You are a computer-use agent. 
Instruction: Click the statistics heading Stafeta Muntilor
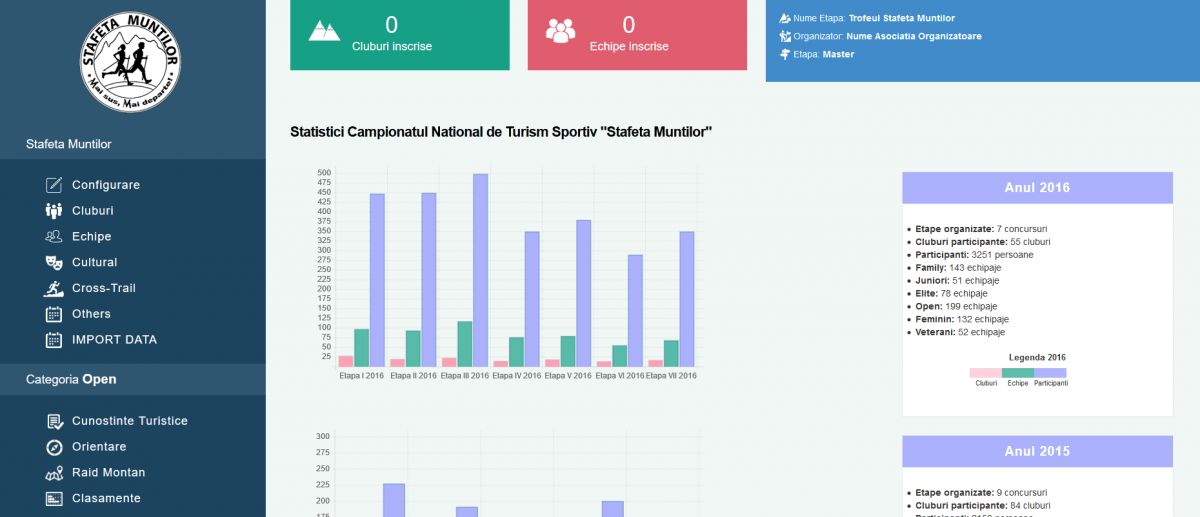point(501,132)
